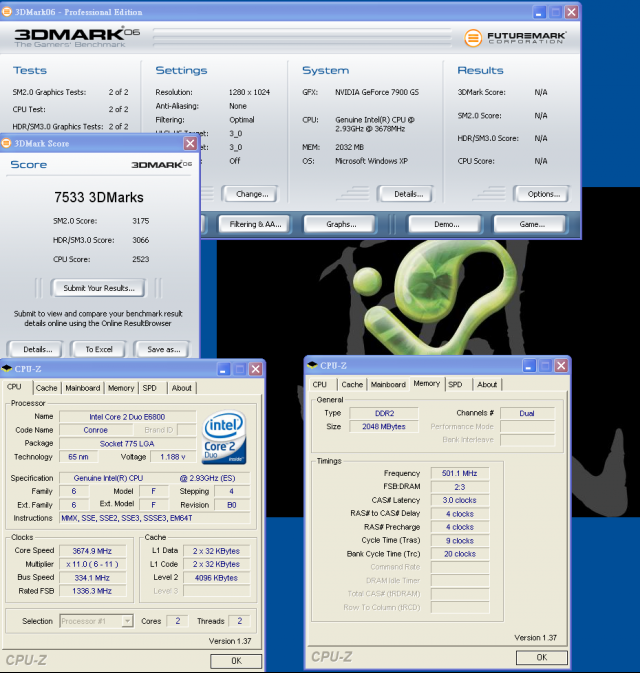Screen dimensions: 640x673
Task: Click system Details button in 3DMark06
Action: click(408, 194)
